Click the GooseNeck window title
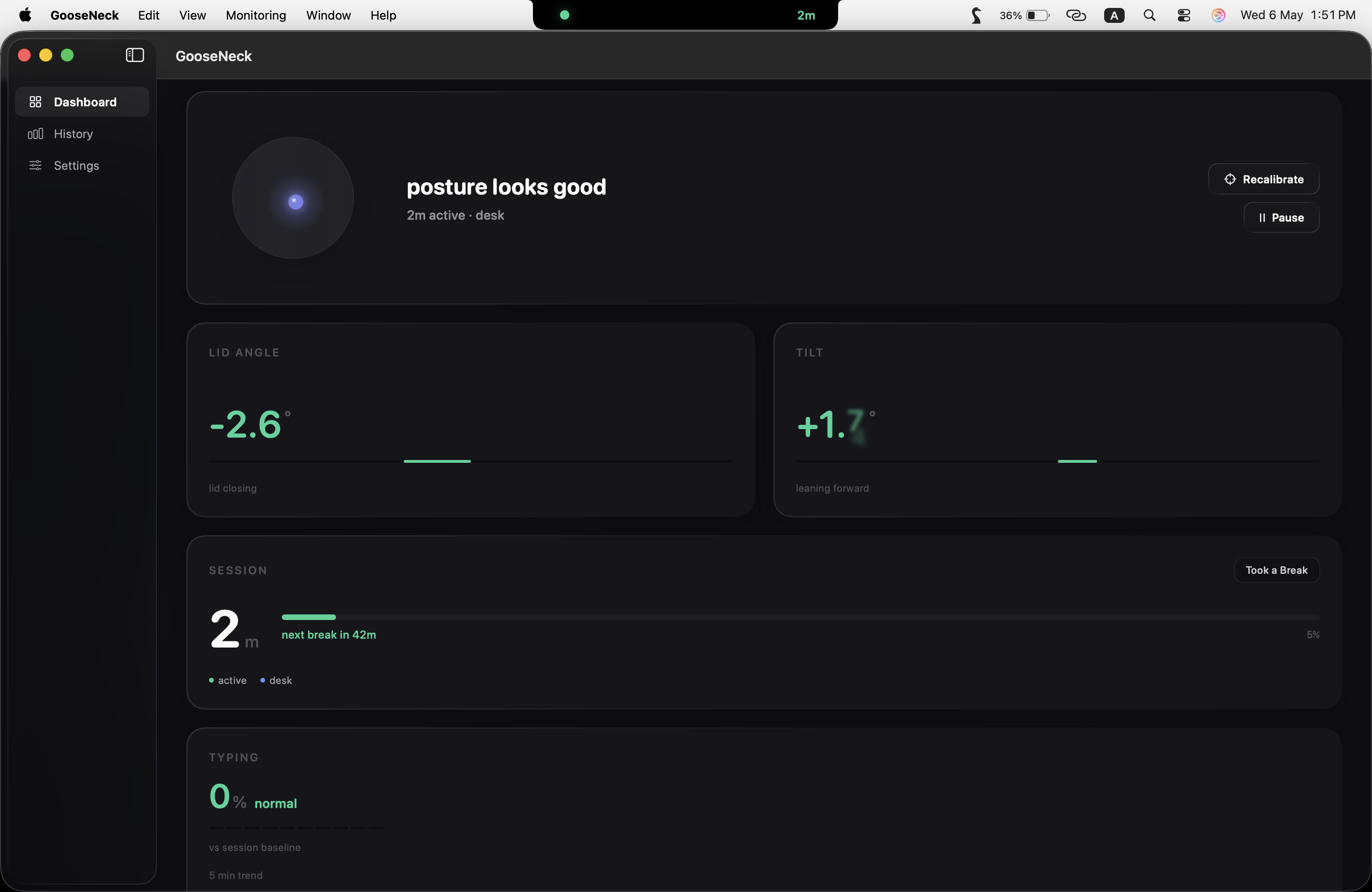Image resolution: width=1372 pixels, height=892 pixels. [214, 56]
